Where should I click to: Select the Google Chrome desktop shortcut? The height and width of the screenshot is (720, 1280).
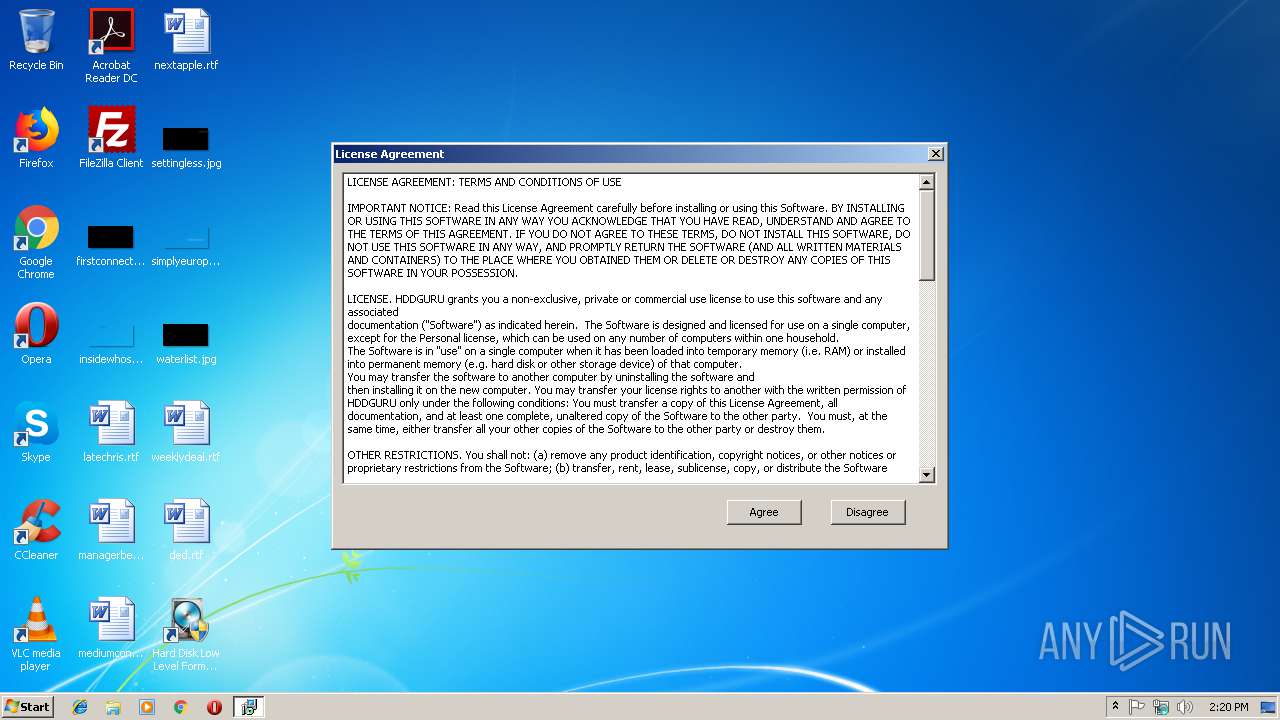(x=36, y=242)
